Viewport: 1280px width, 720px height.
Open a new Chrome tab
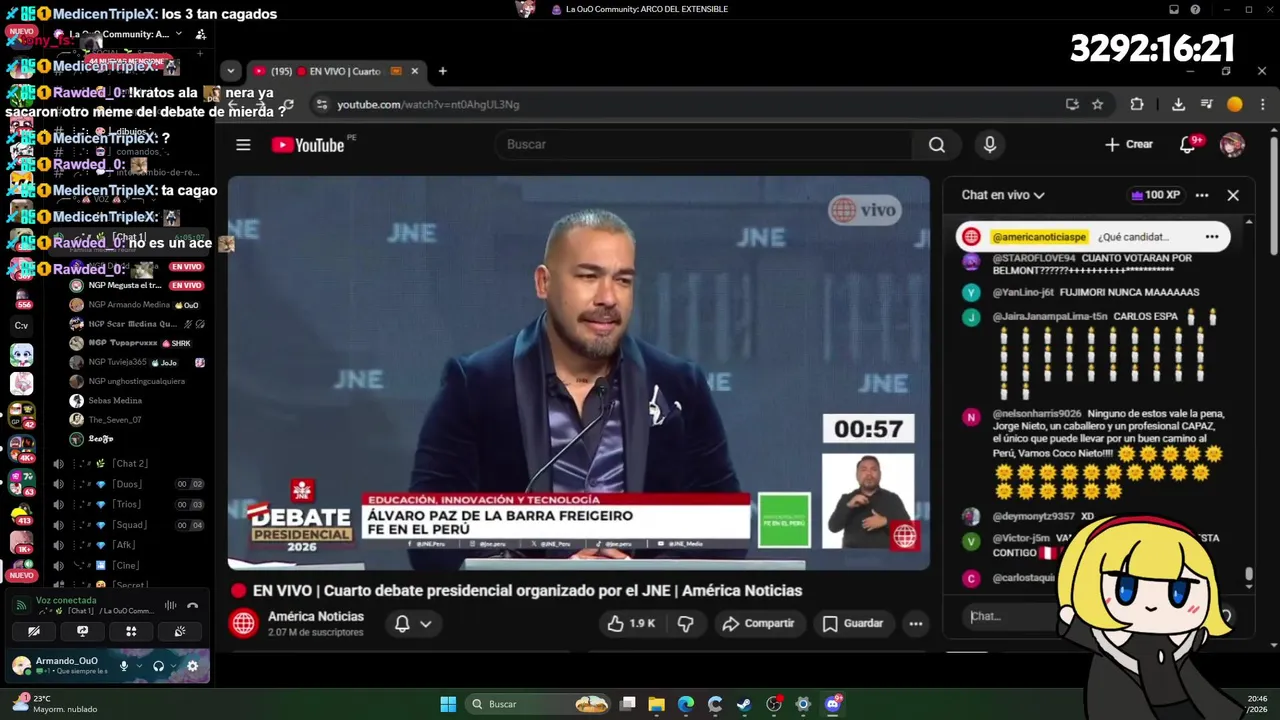click(442, 71)
